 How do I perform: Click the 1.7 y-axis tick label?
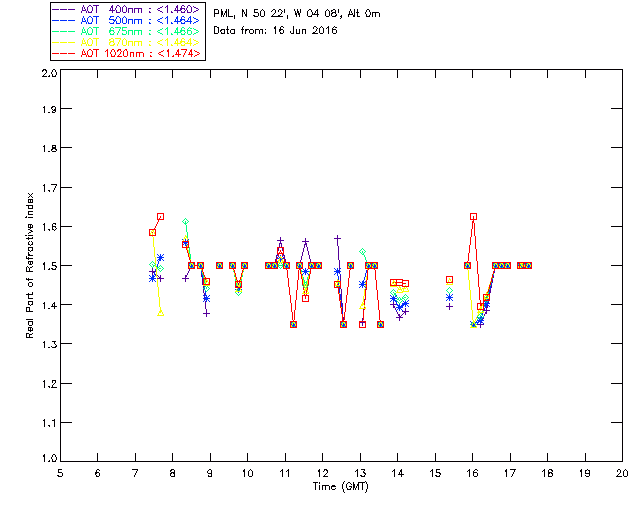(49, 188)
